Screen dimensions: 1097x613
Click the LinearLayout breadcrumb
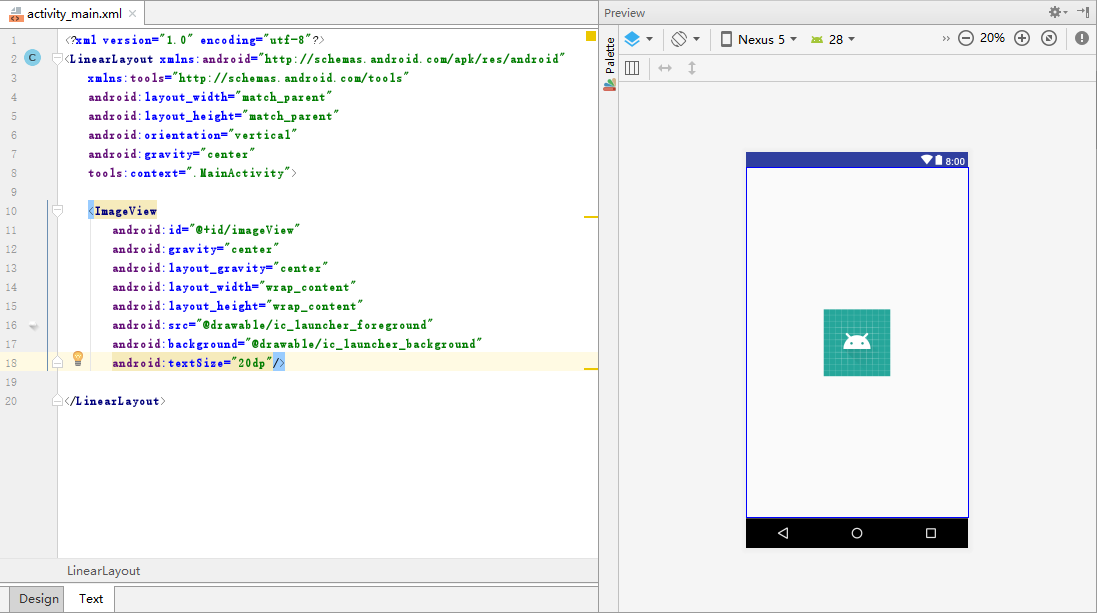click(x=103, y=571)
